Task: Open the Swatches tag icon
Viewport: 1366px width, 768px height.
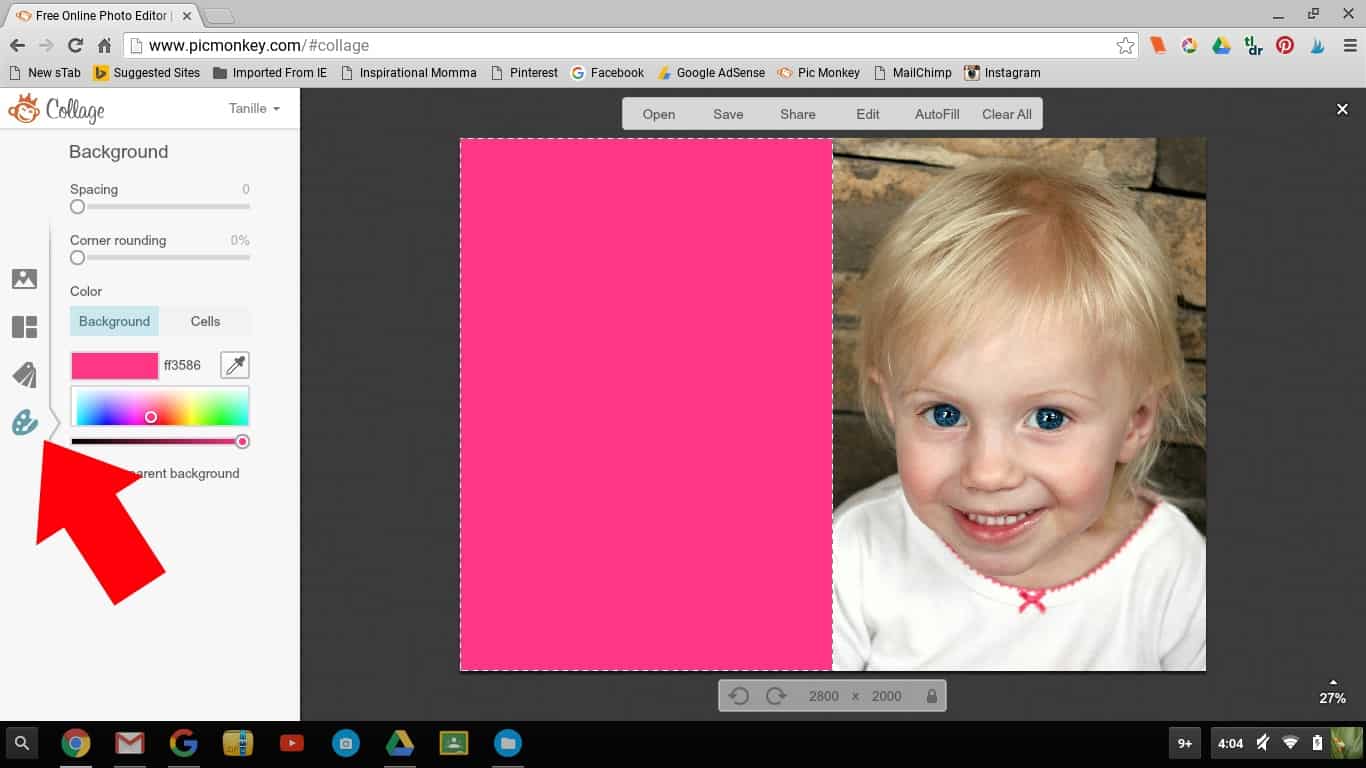Action: (24, 375)
